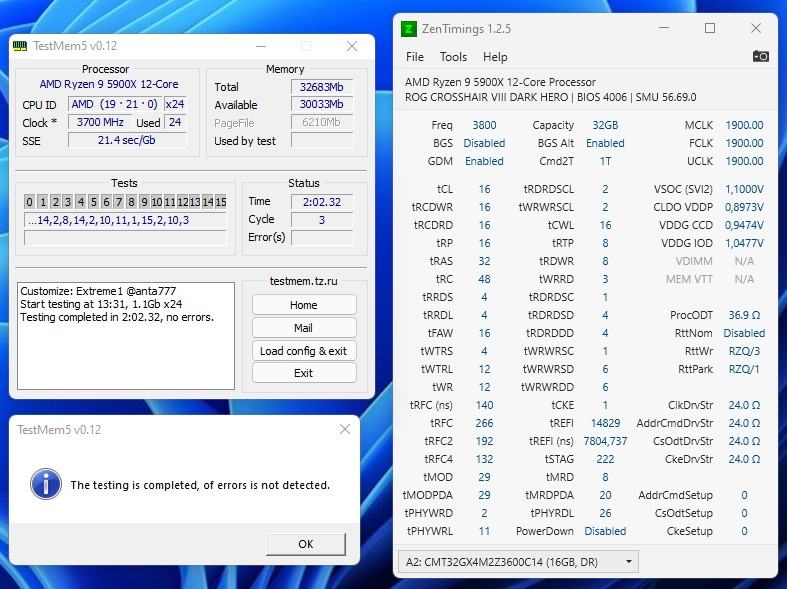
Task: Click the ROG CROSSHAIR VIII DARK HERO line
Action: [x=551, y=97]
